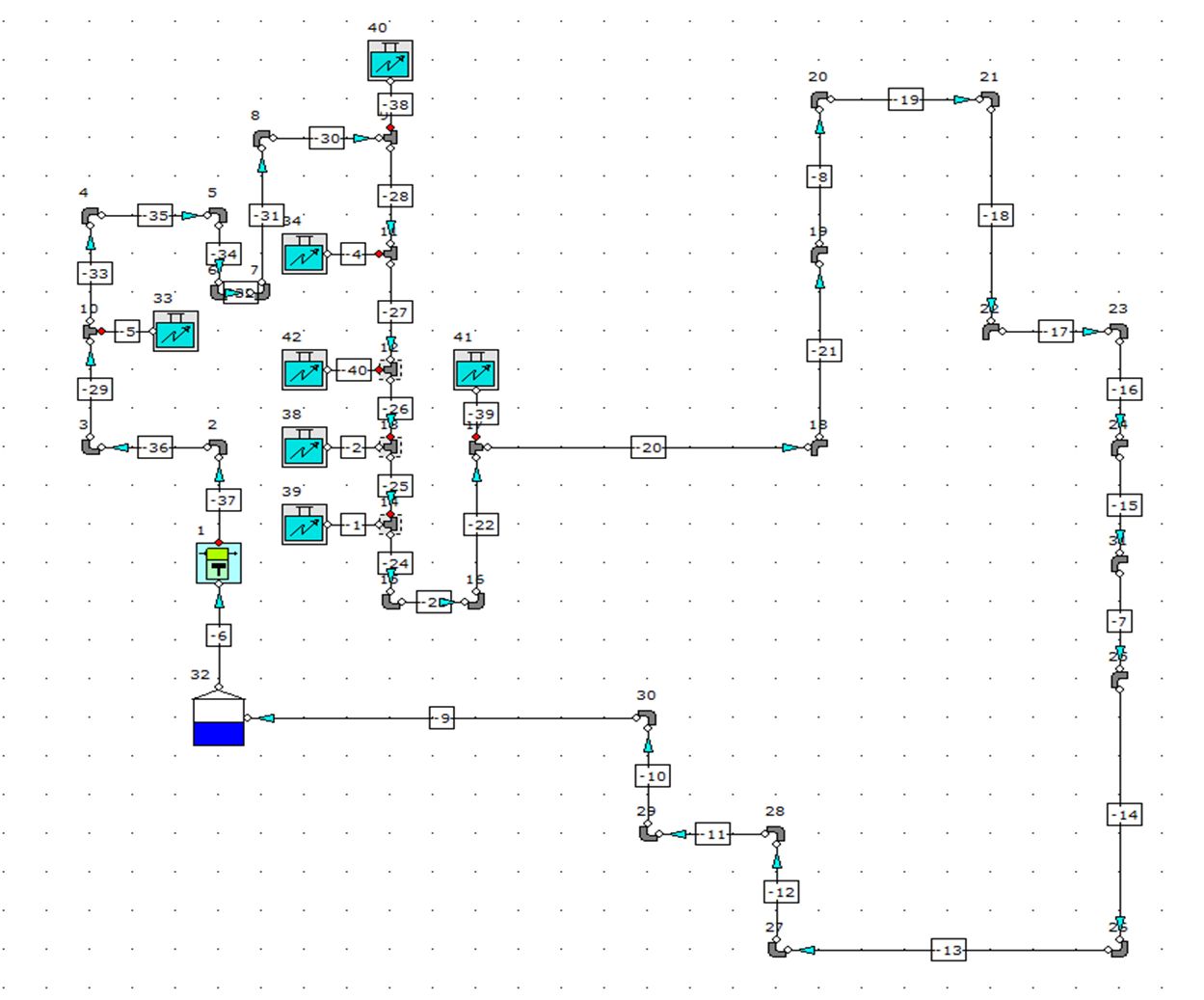Select the tee junction at node 10
This screenshot has height=1000, width=1204.
91,331
